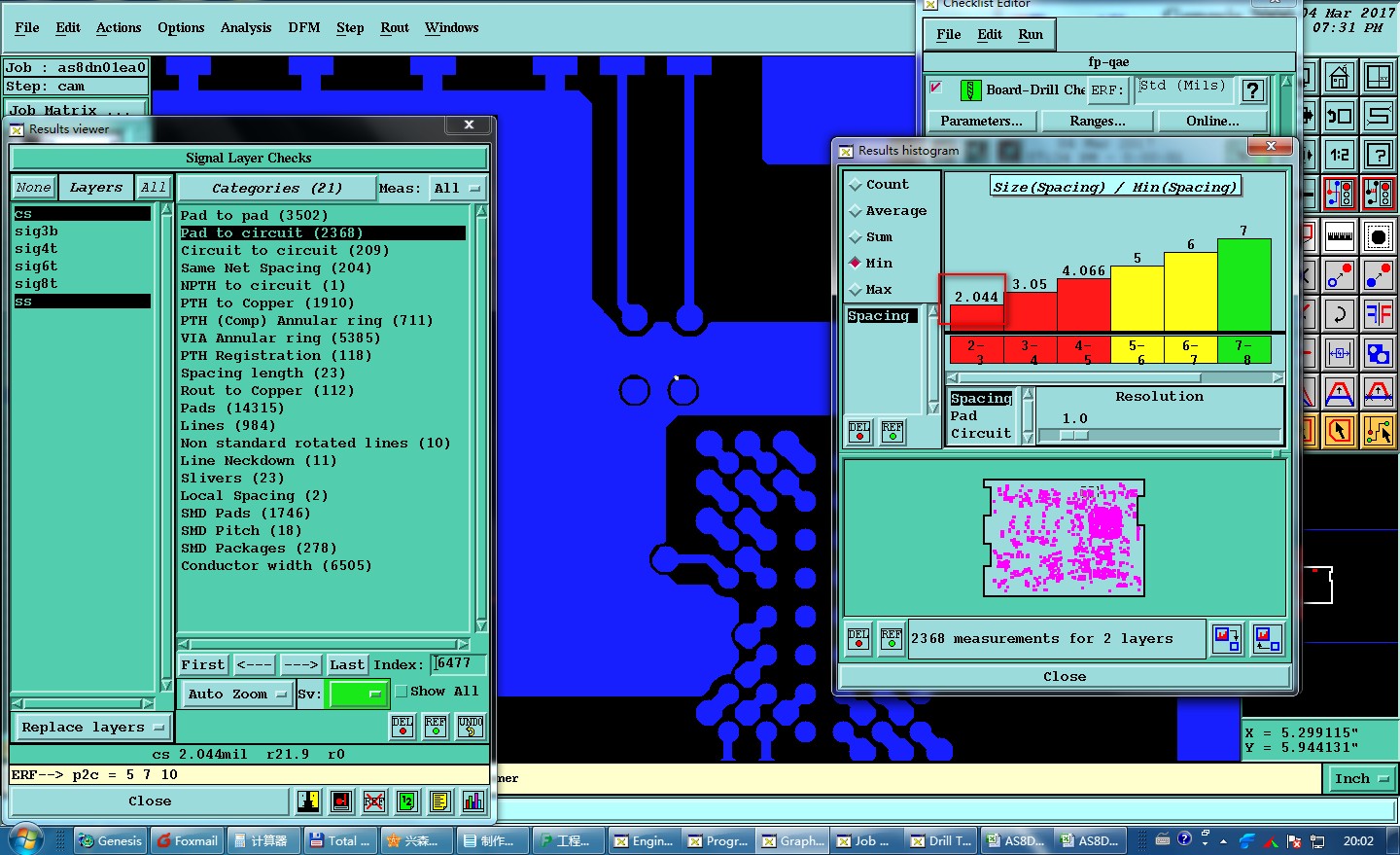Click the DEL red dot icon in Results viewer
The height and width of the screenshot is (855, 1400).
(402, 727)
